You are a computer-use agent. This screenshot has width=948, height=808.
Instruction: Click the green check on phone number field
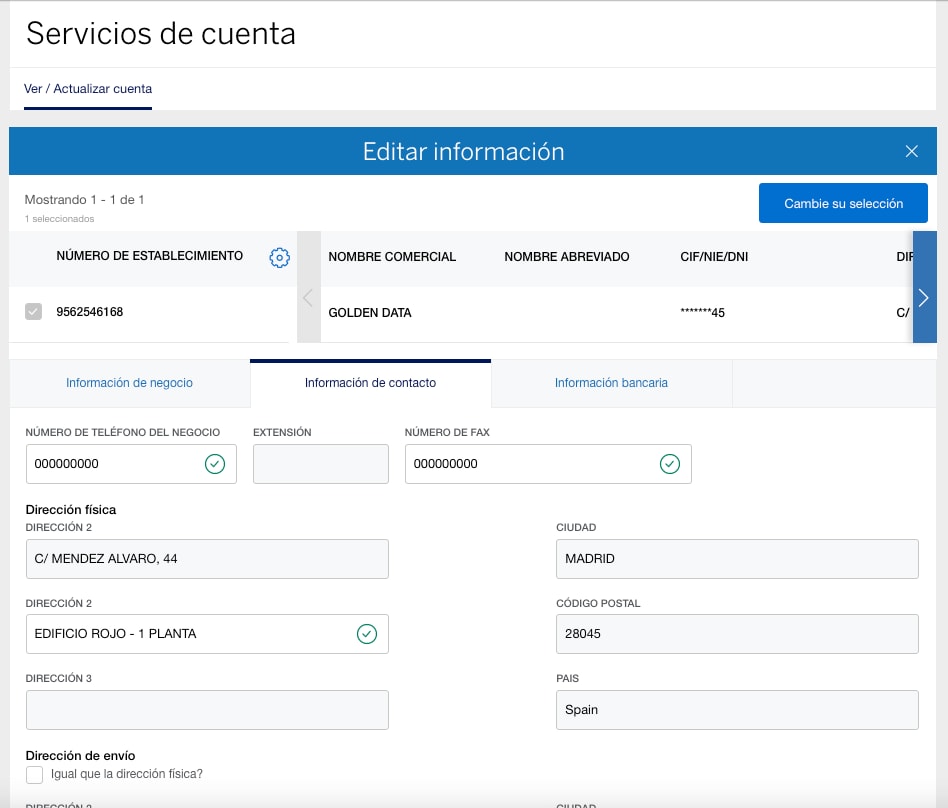(214, 463)
